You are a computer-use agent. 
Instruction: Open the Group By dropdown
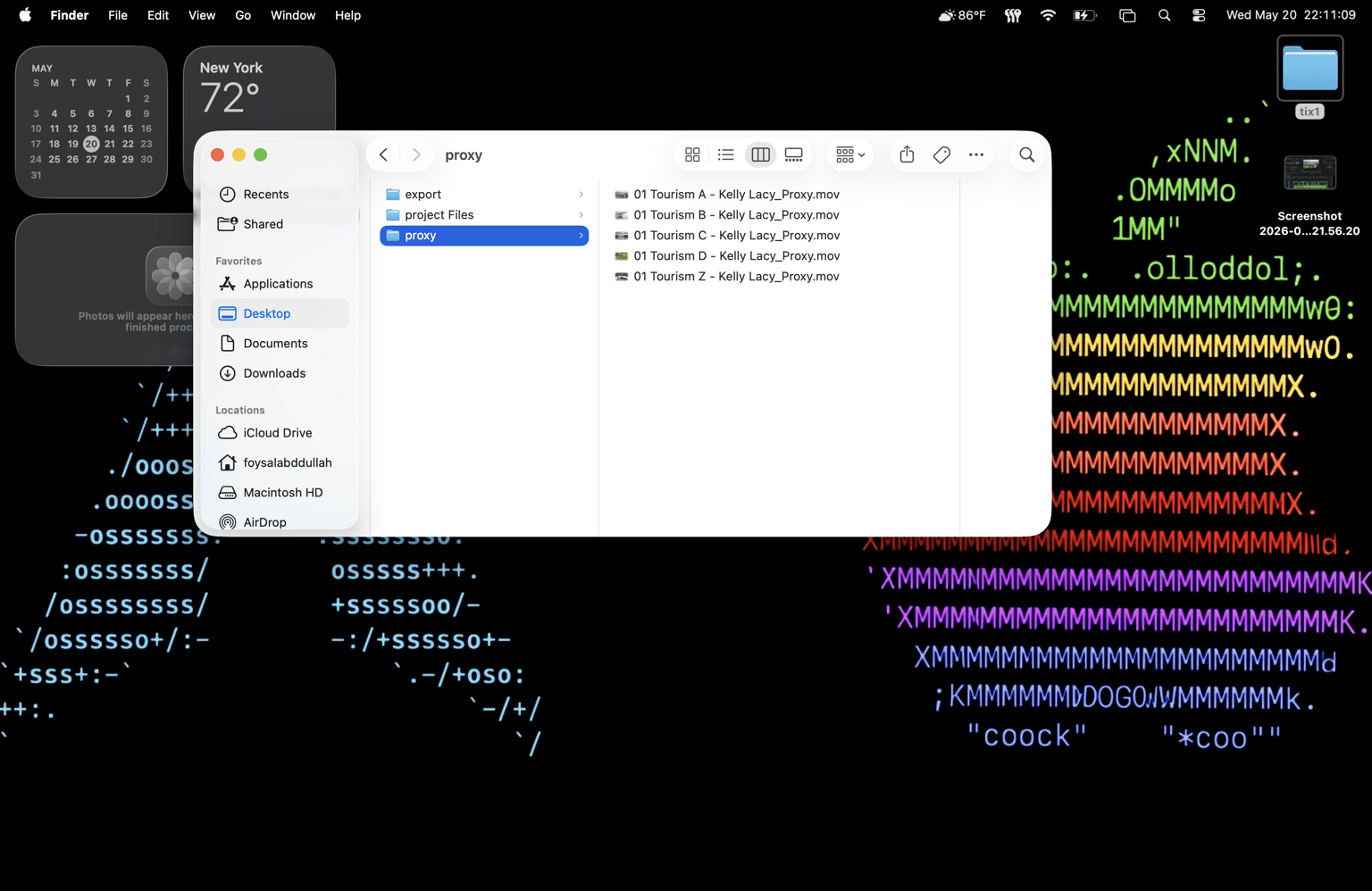(850, 154)
